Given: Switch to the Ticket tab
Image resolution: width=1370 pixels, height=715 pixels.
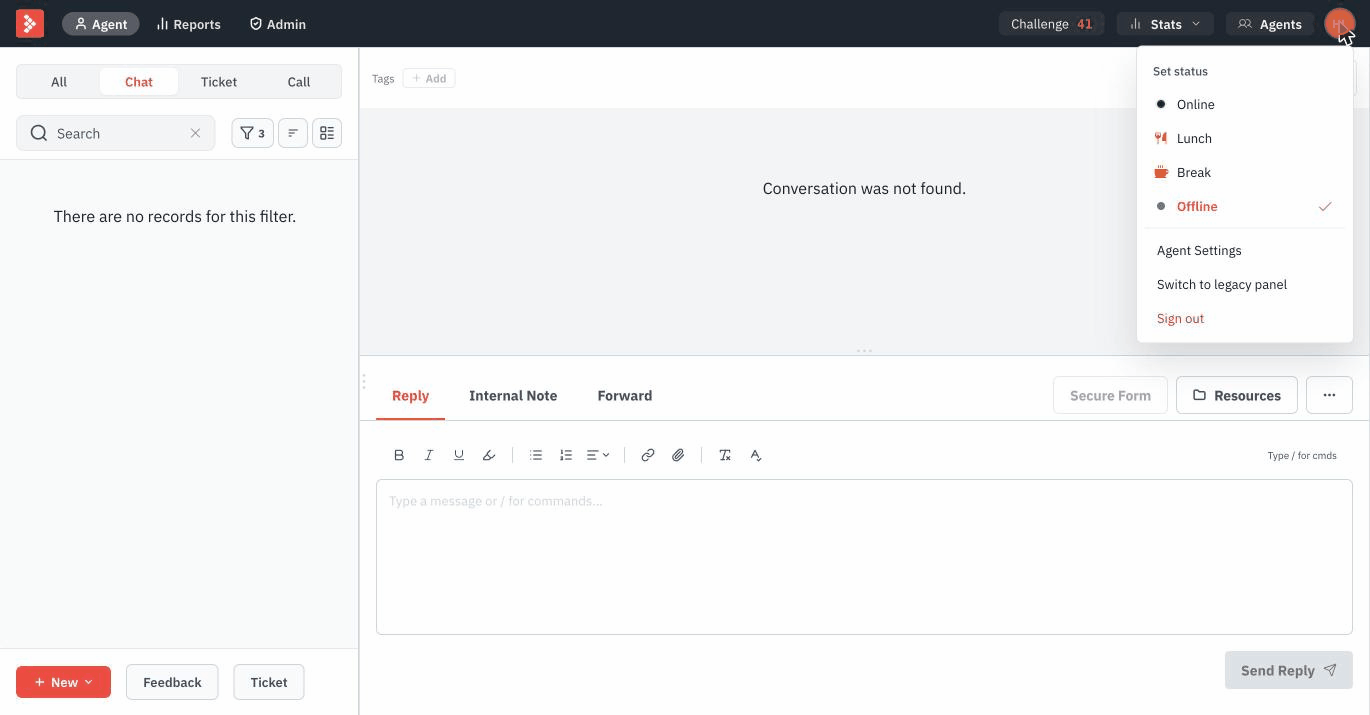Looking at the screenshot, I should [219, 82].
